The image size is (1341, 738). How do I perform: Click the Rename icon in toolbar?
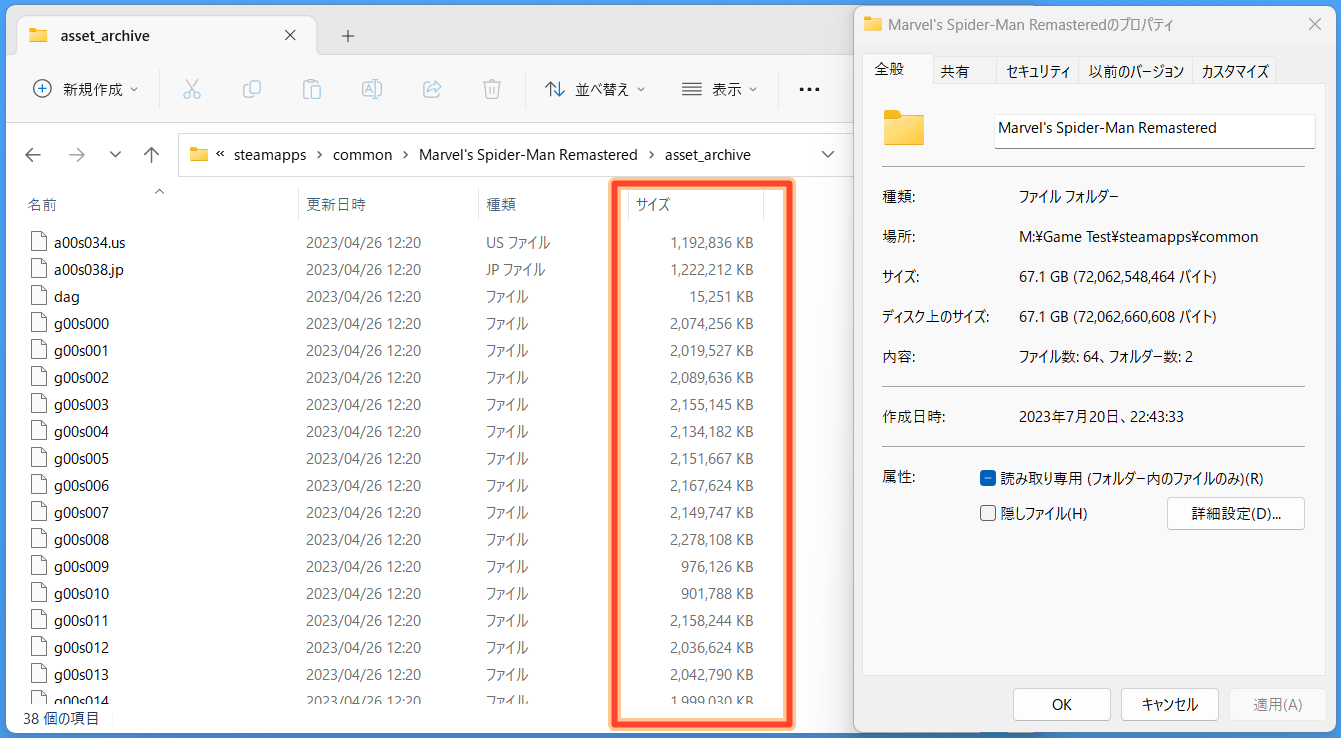[372, 89]
